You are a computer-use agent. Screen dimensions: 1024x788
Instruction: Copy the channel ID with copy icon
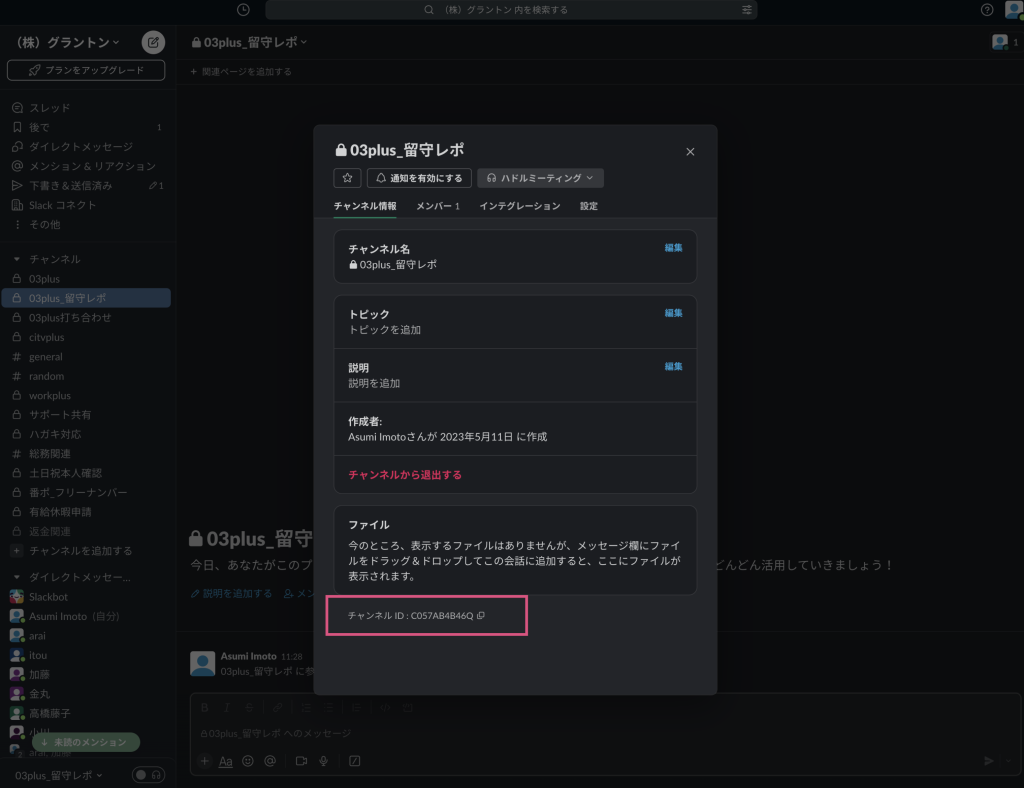pyautogui.click(x=481, y=616)
